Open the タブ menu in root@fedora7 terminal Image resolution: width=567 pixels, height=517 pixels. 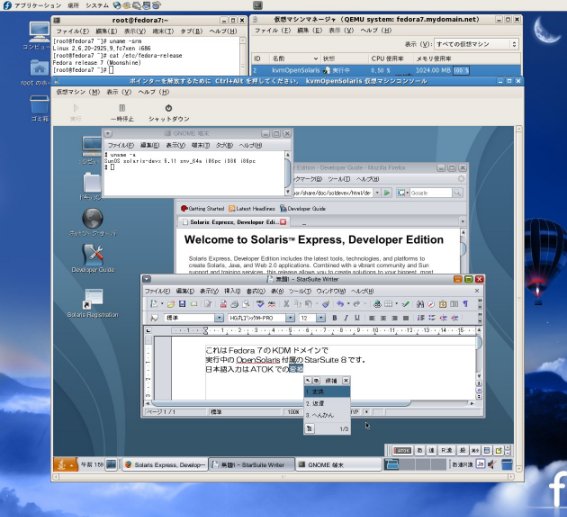[x=191, y=31]
